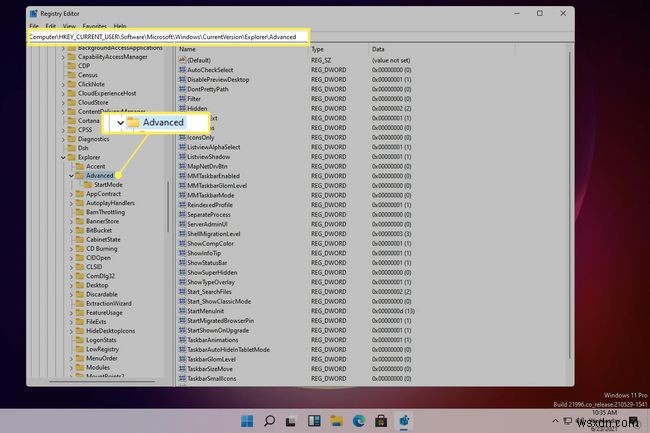
Task: Select the ListviewShadow value
Action: (x=209, y=157)
